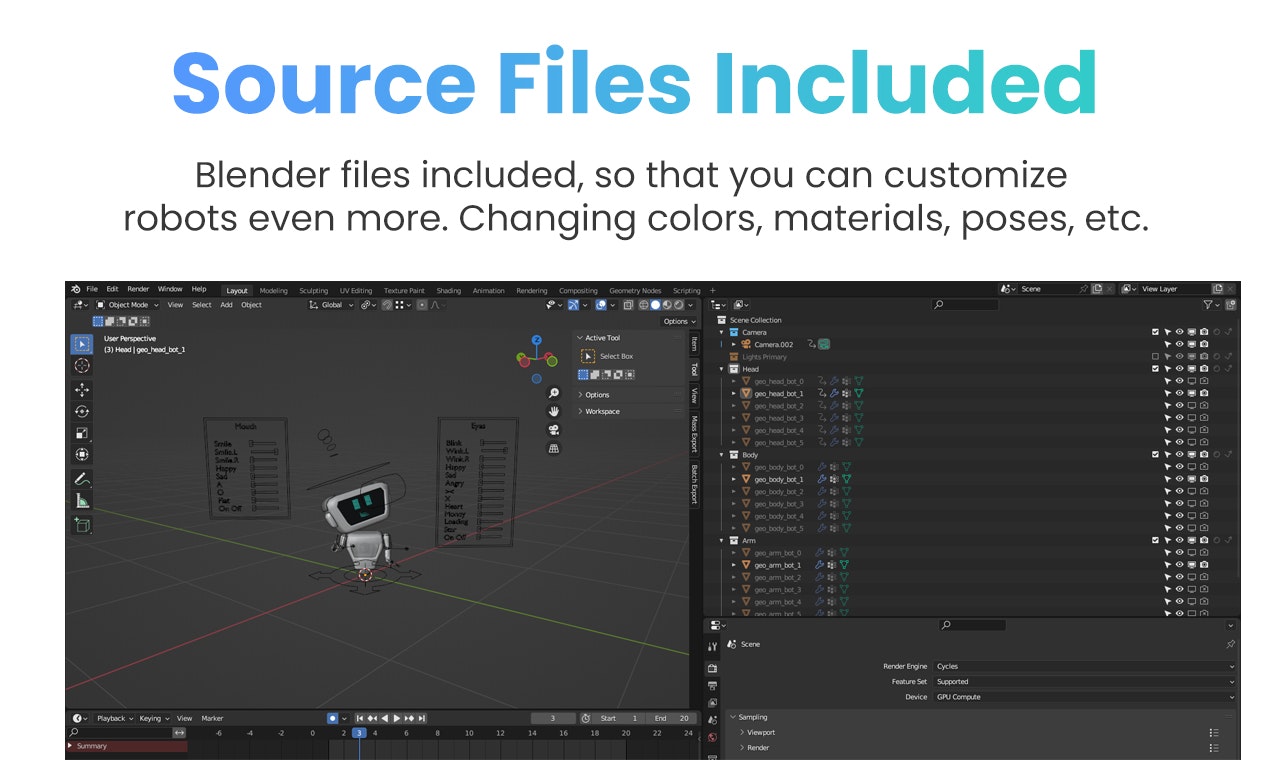This screenshot has height=760, width=1270.
Task: Open the Output properties tab icon
Action: pyautogui.click(x=712, y=686)
